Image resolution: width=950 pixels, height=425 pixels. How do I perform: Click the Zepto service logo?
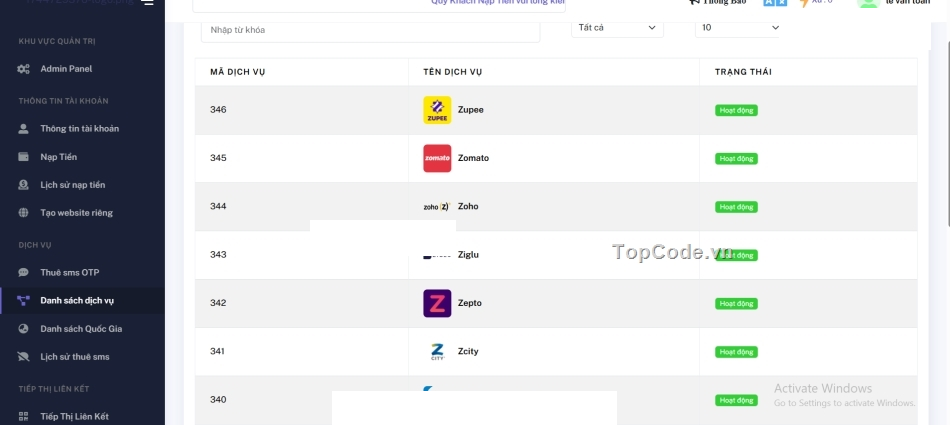pyautogui.click(x=437, y=303)
